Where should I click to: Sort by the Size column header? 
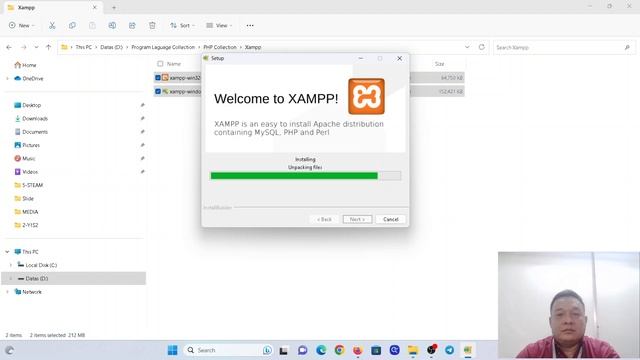click(439, 64)
